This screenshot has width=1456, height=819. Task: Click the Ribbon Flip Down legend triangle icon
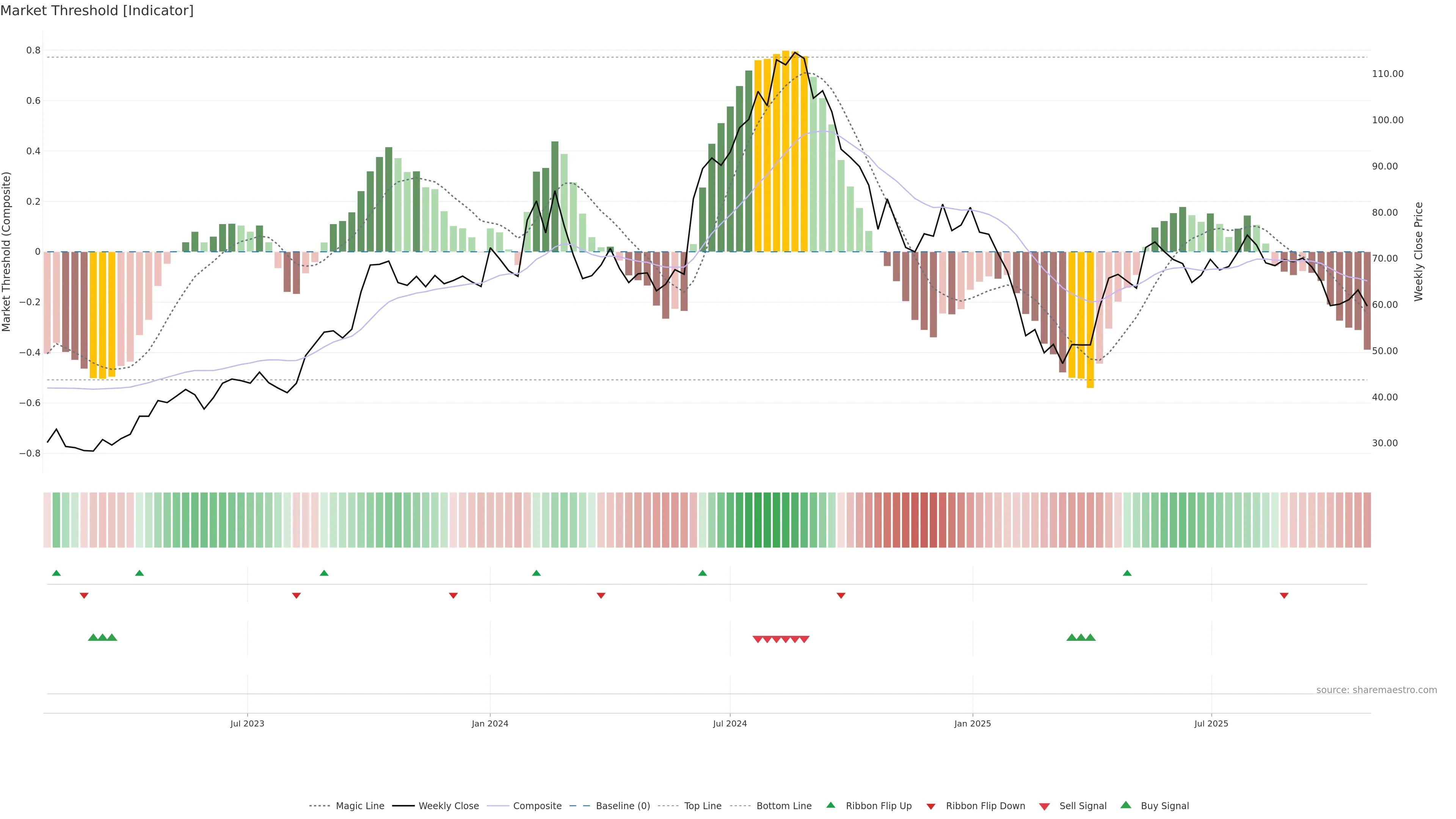click(x=931, y=806)
